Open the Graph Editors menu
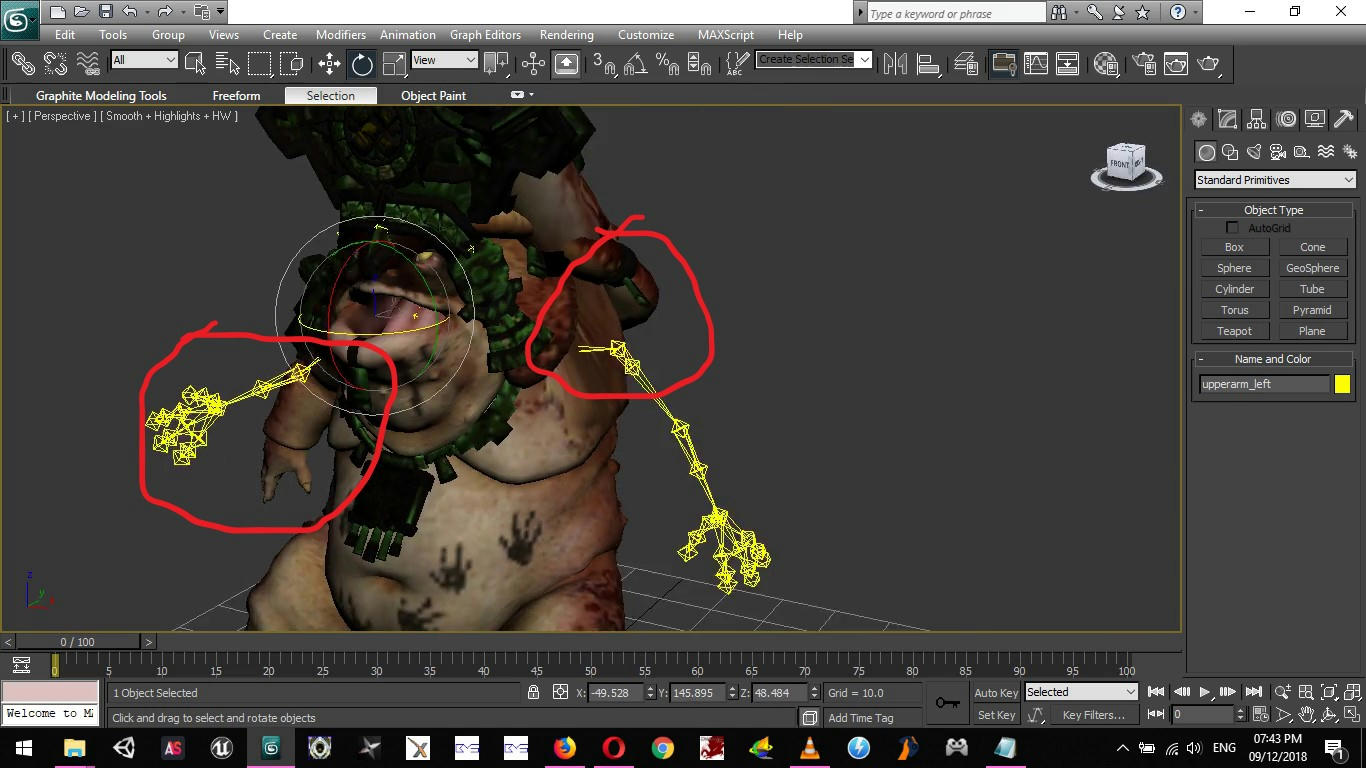Image resolution: width=1366 pixels, height=768 pixels. tap(485, 35)
